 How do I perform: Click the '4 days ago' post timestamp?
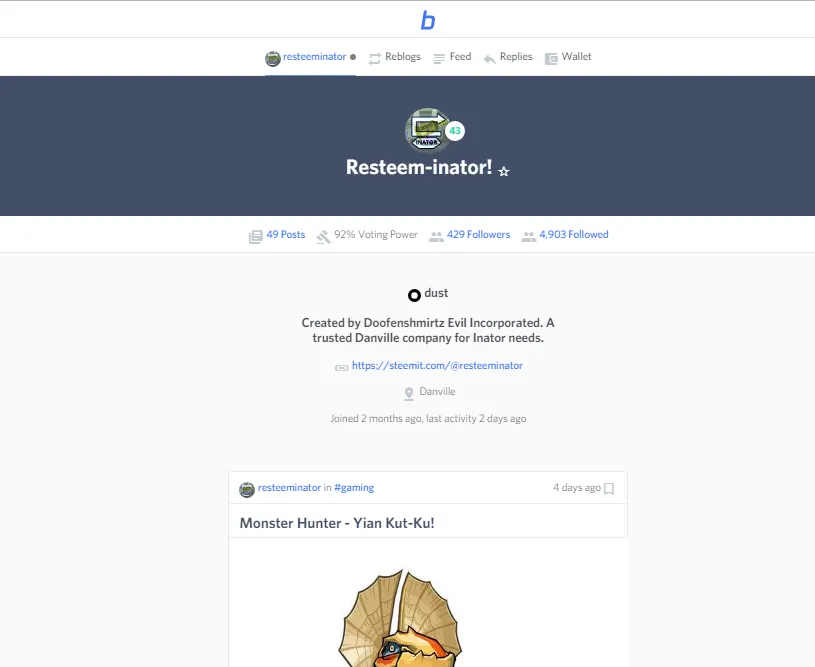pyautogui.click(x=577, y=488)
